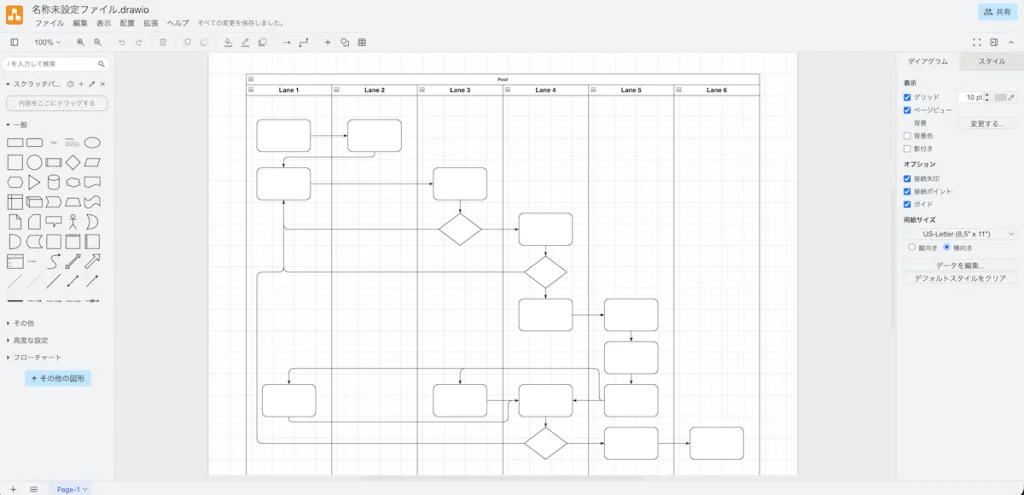
Task: Click the bring to front icon
Action: 187,42
